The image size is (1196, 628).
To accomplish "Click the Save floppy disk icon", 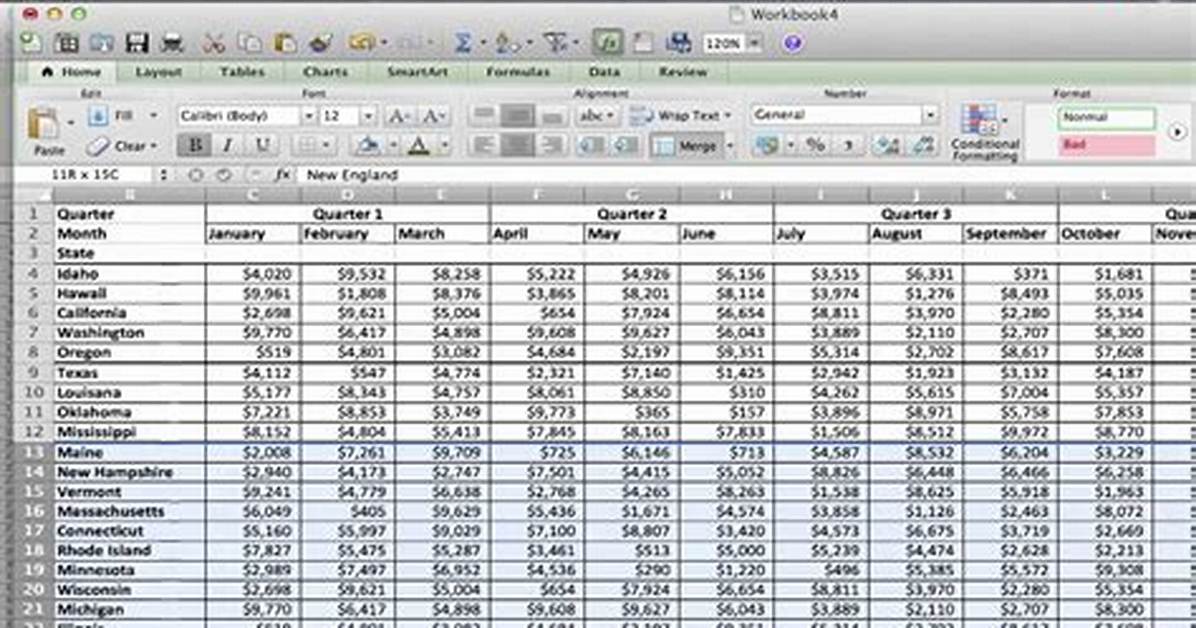I will tap(137, 43).
